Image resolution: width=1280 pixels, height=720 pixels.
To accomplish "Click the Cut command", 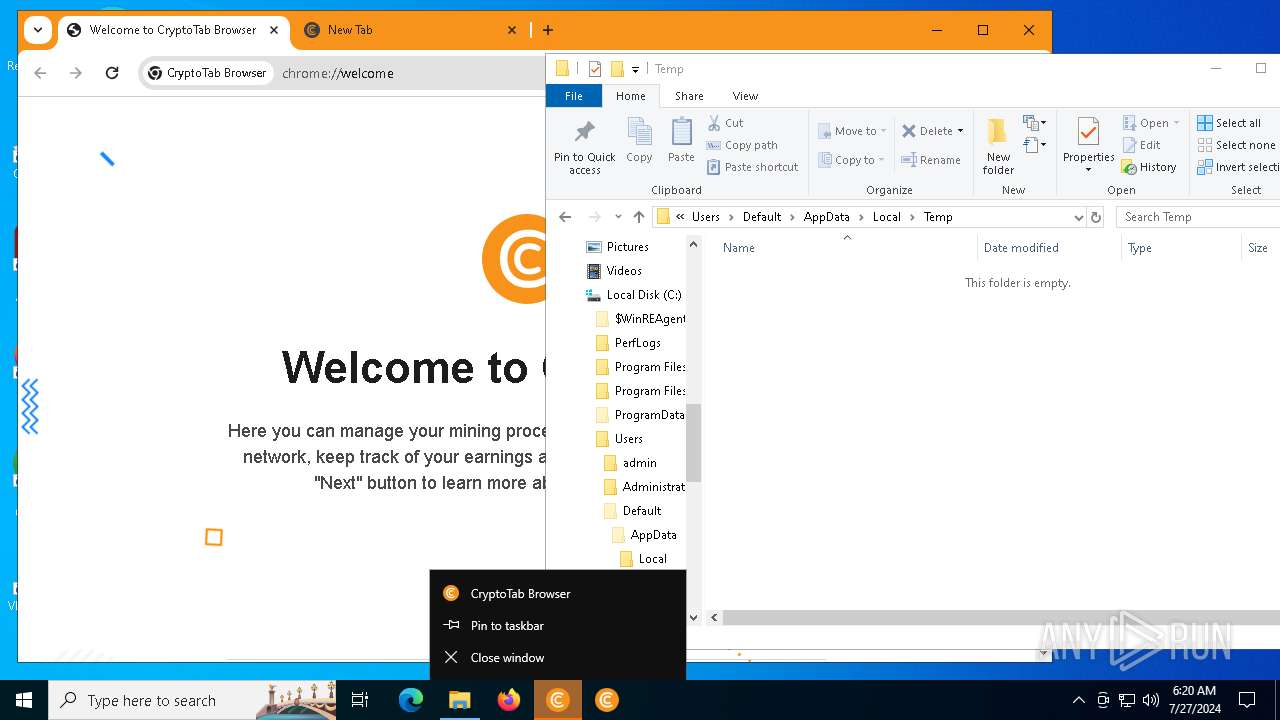I will [726, 123].
